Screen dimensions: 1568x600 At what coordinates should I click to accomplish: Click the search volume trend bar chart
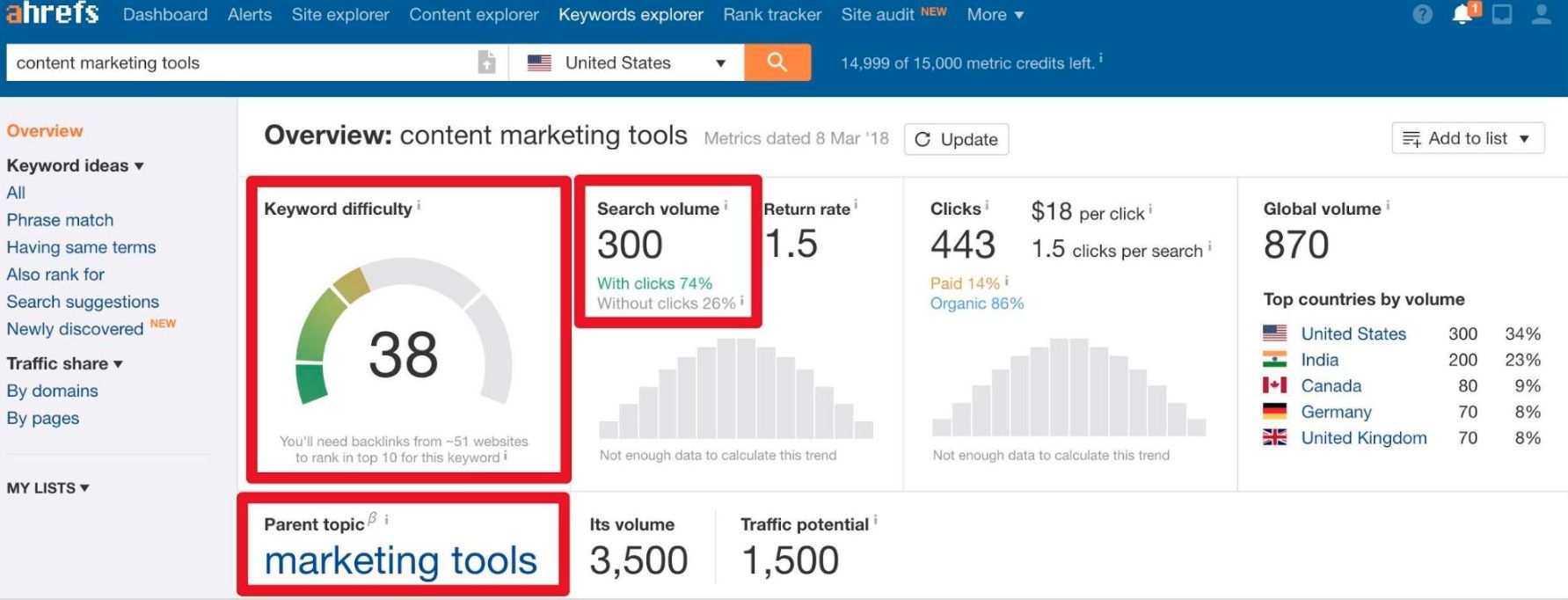click(x=736, y=388)
